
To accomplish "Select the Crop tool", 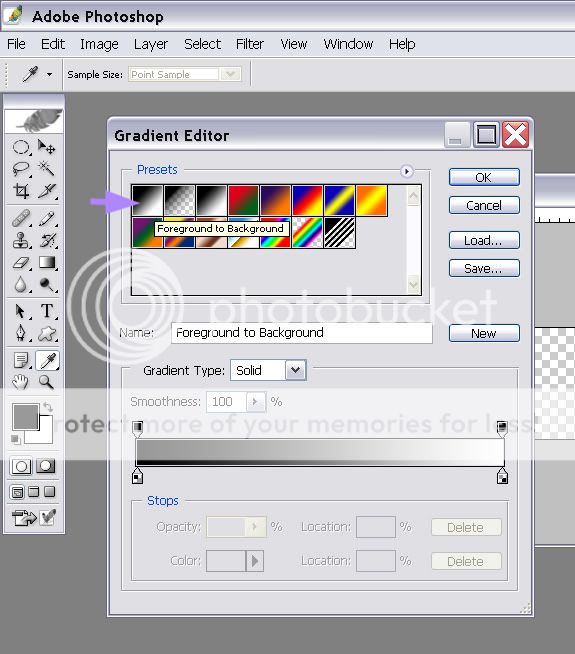I will pos(21,191).
